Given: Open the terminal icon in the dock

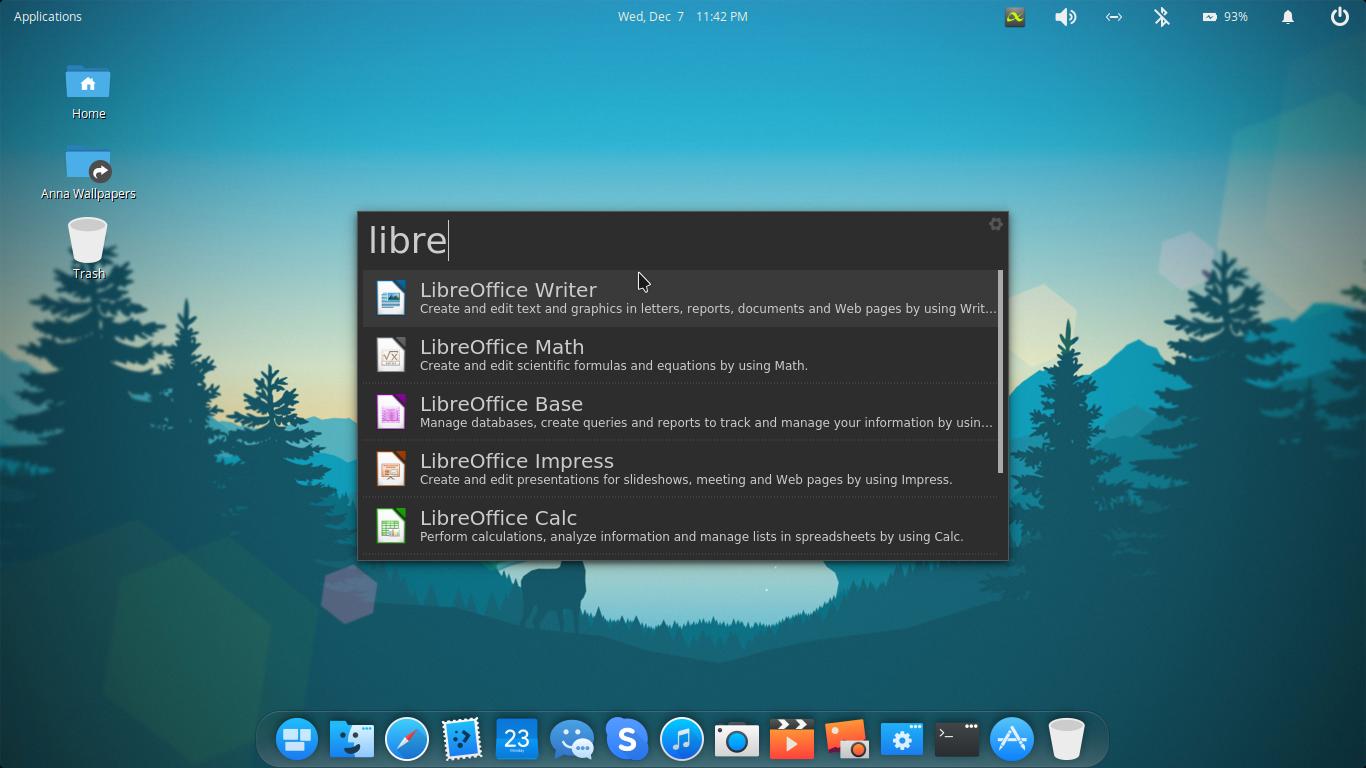Looking at the screenshot, I should pyautogui.click(x=956, y=739).
